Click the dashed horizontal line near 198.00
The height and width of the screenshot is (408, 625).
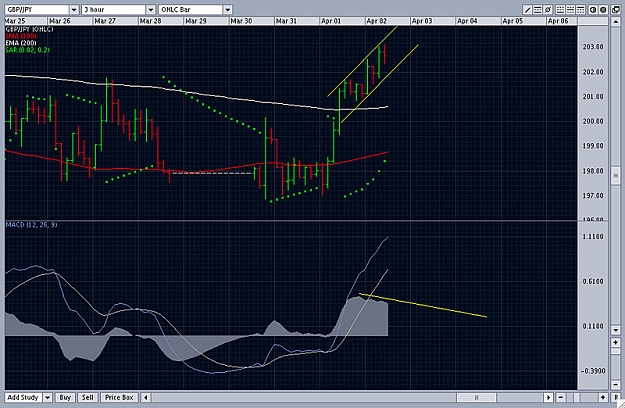pos(213,173)
